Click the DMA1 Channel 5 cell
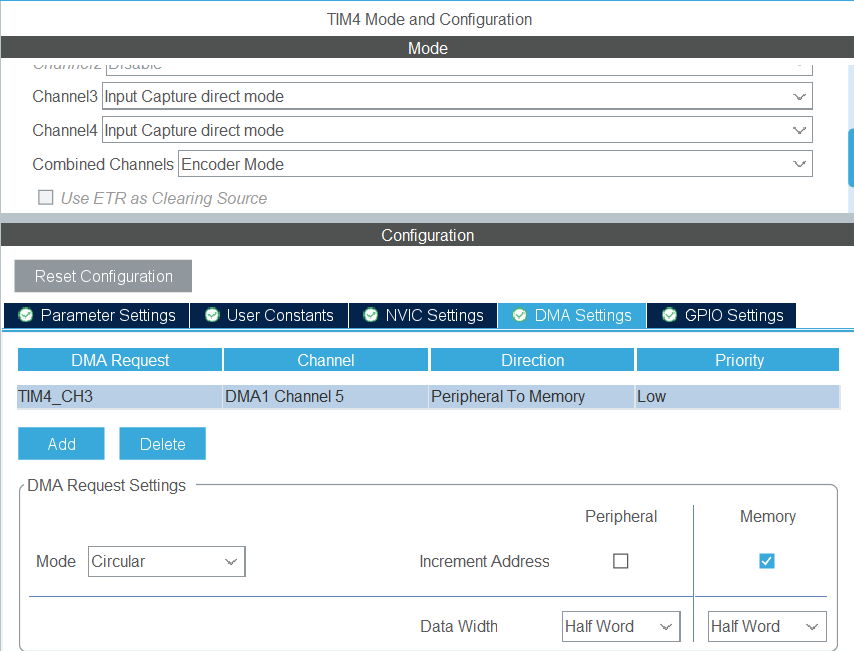Viewport: 854px width, 651px height. [326, 397]
